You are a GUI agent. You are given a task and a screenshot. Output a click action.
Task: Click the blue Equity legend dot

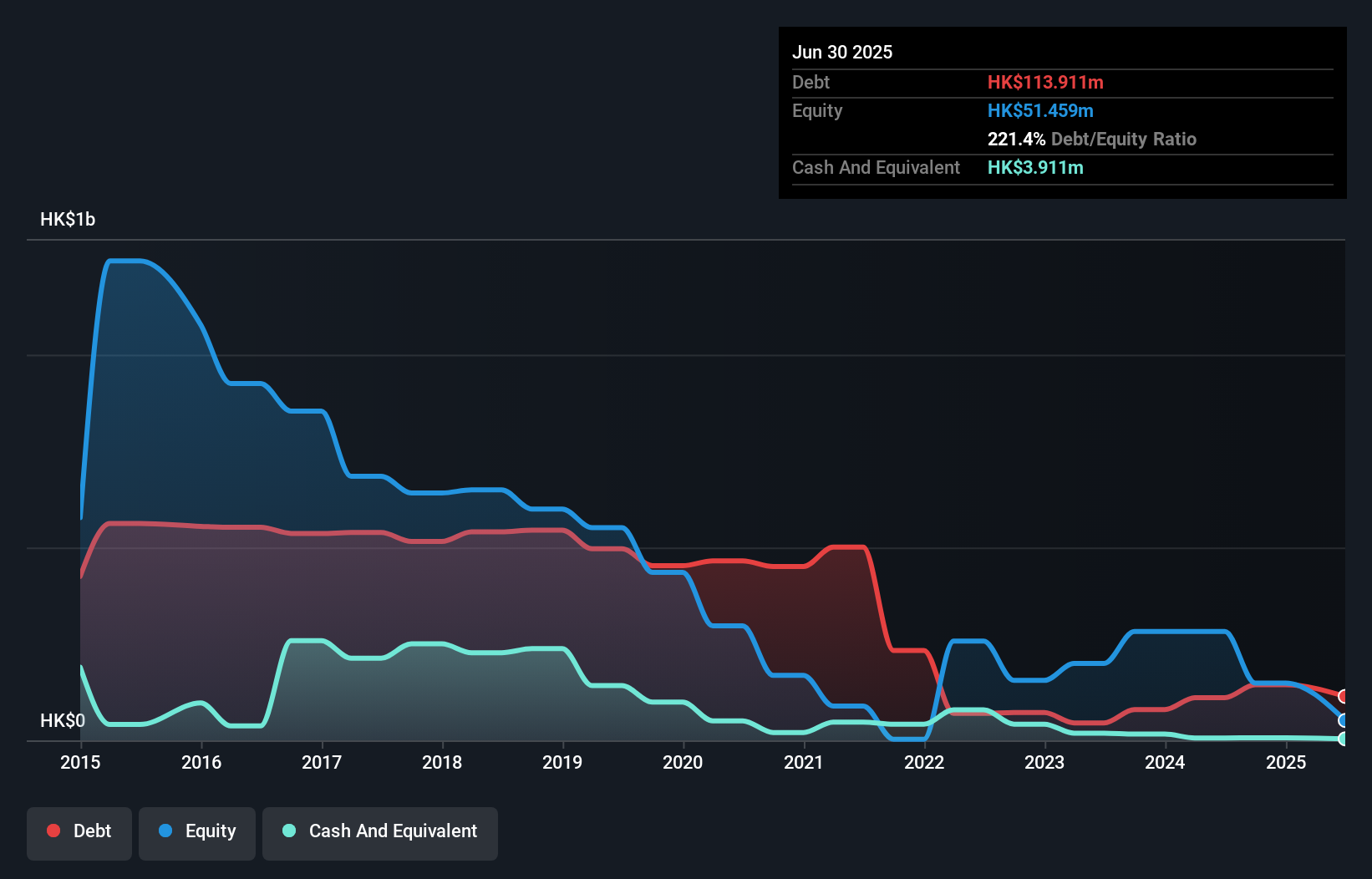(165, 831)
